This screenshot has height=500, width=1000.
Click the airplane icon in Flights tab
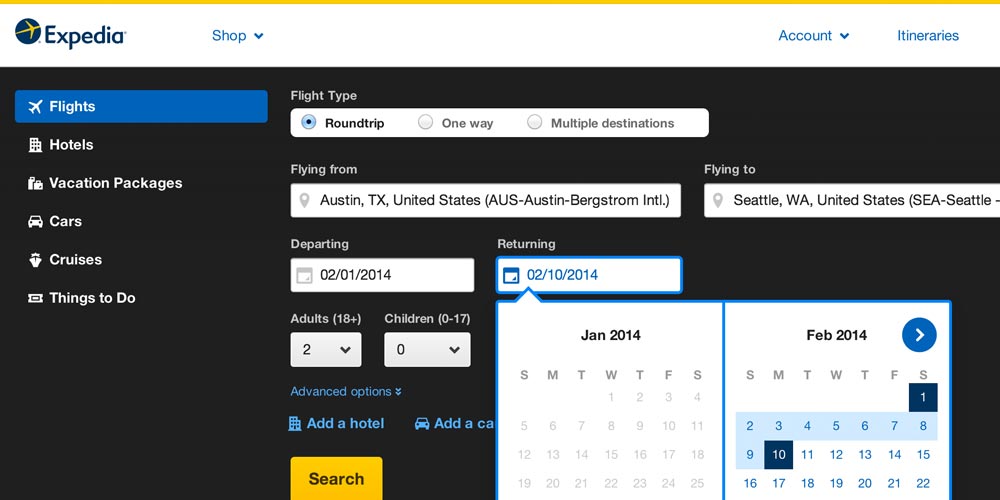pos(36,107)
